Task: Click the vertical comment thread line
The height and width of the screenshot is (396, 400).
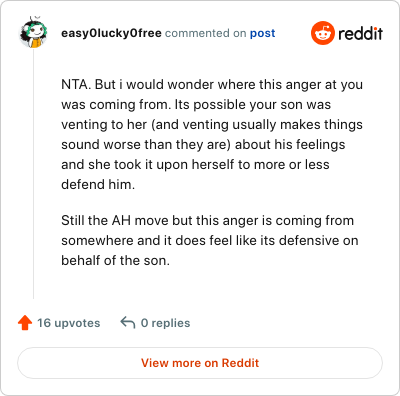Action: (33, 173)
